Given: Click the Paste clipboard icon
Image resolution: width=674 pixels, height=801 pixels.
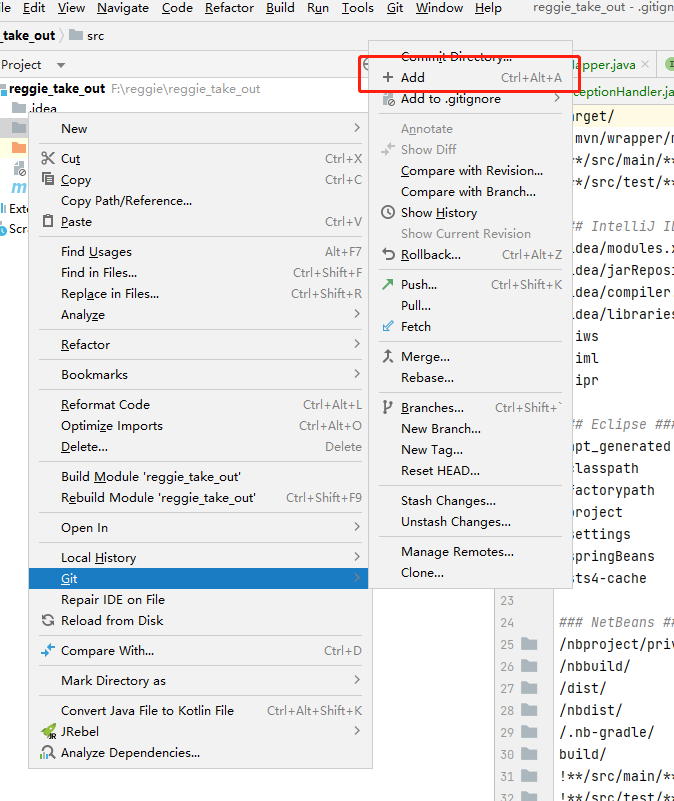Looking at the screenshot, I should click(48, 221).
